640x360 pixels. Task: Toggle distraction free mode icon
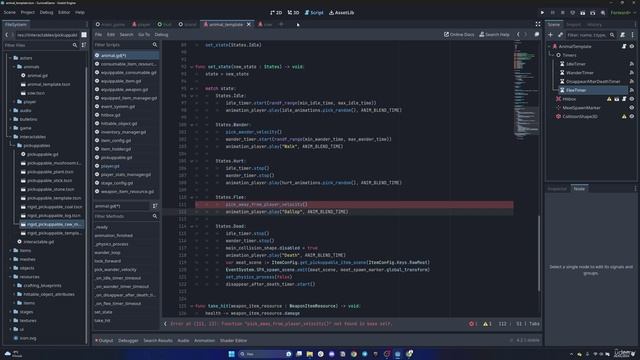pos(538,24)
